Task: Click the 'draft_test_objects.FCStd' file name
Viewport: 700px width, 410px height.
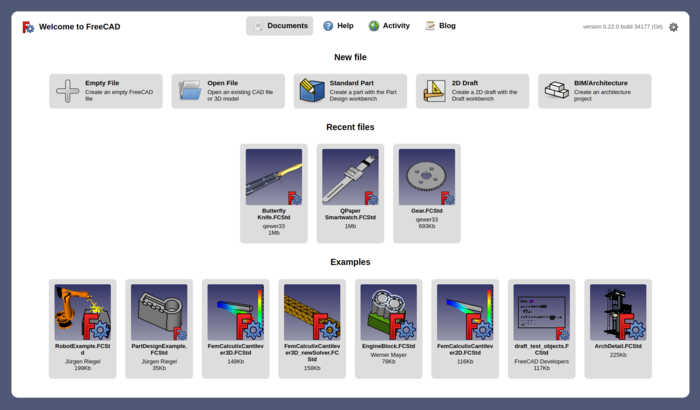Action: [x=542, y=349]
